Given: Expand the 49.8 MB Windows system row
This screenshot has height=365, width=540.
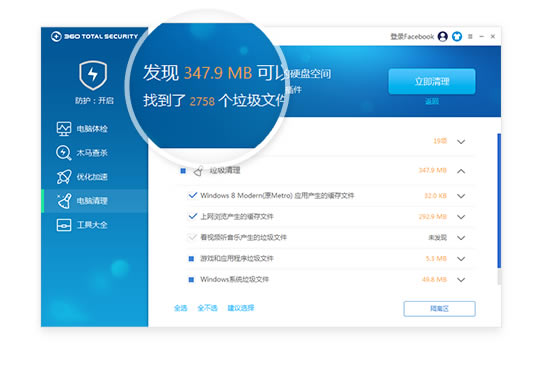Looking at the screenshot, I should [461, 280].
